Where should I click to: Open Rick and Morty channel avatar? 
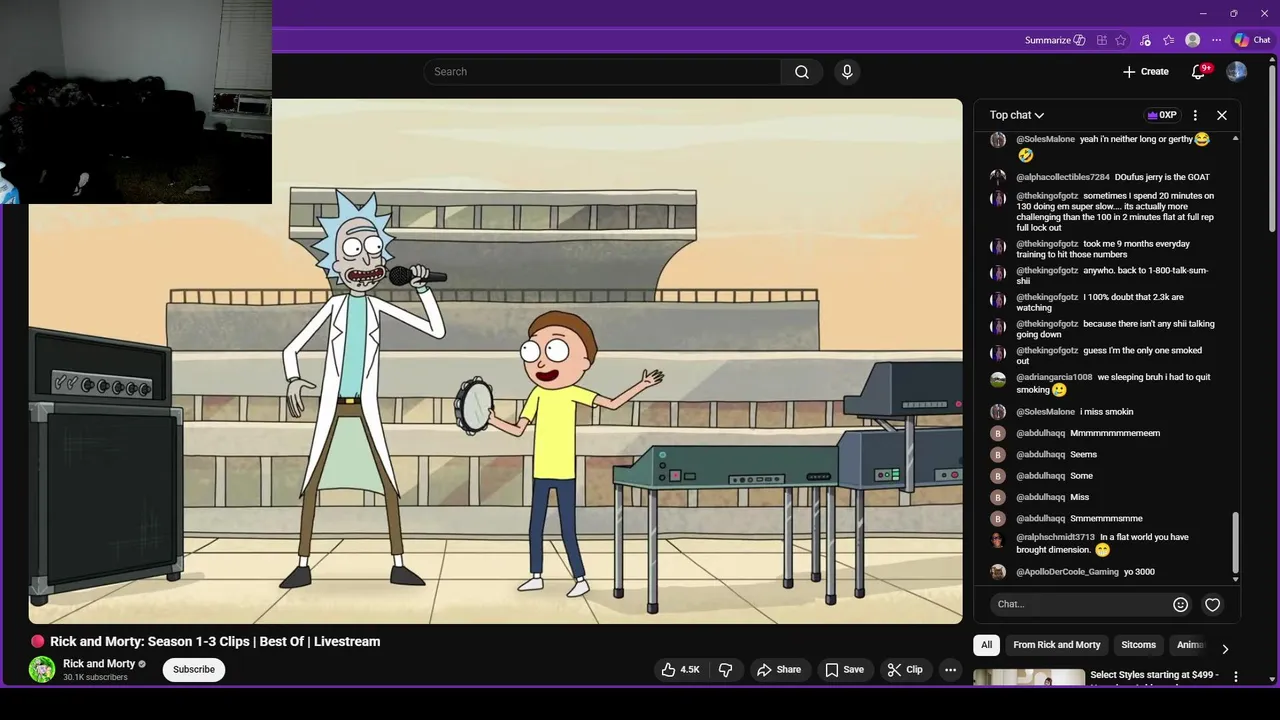click(x=42, y=670)
